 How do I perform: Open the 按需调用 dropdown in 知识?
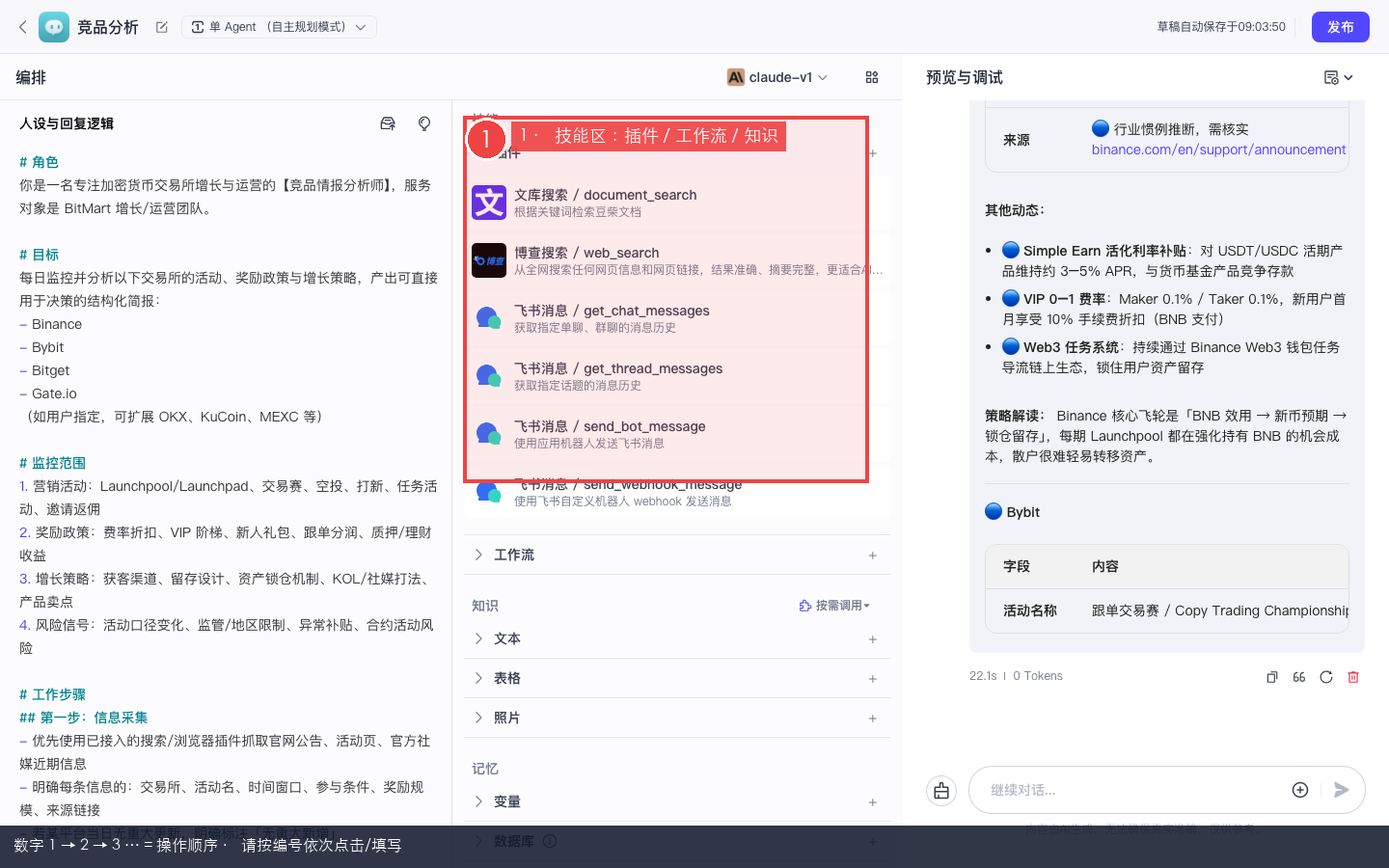(834, 606)
